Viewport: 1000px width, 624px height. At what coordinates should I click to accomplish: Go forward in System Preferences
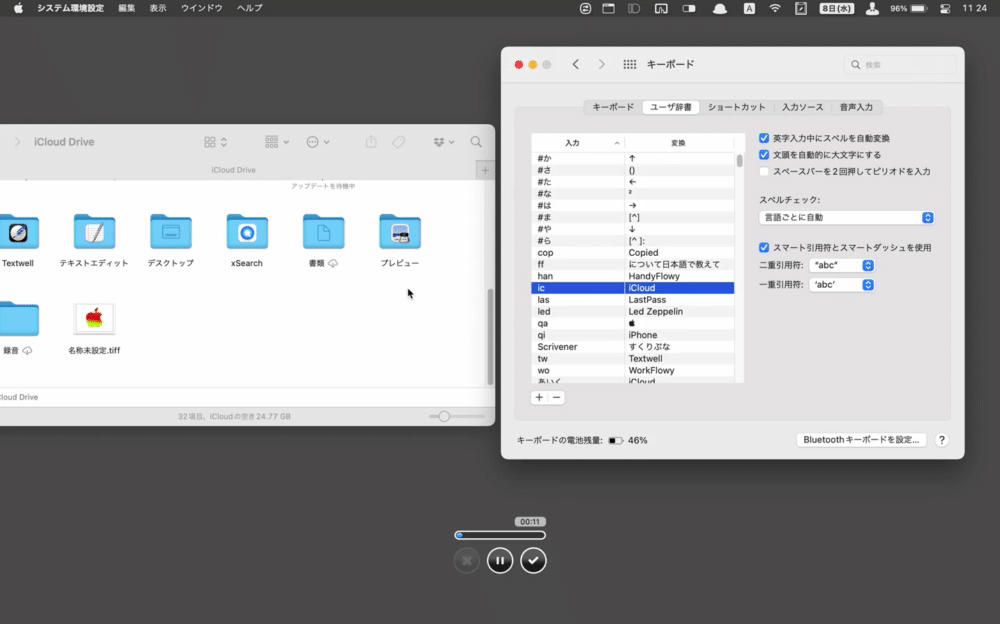click(x=601, y=64)
